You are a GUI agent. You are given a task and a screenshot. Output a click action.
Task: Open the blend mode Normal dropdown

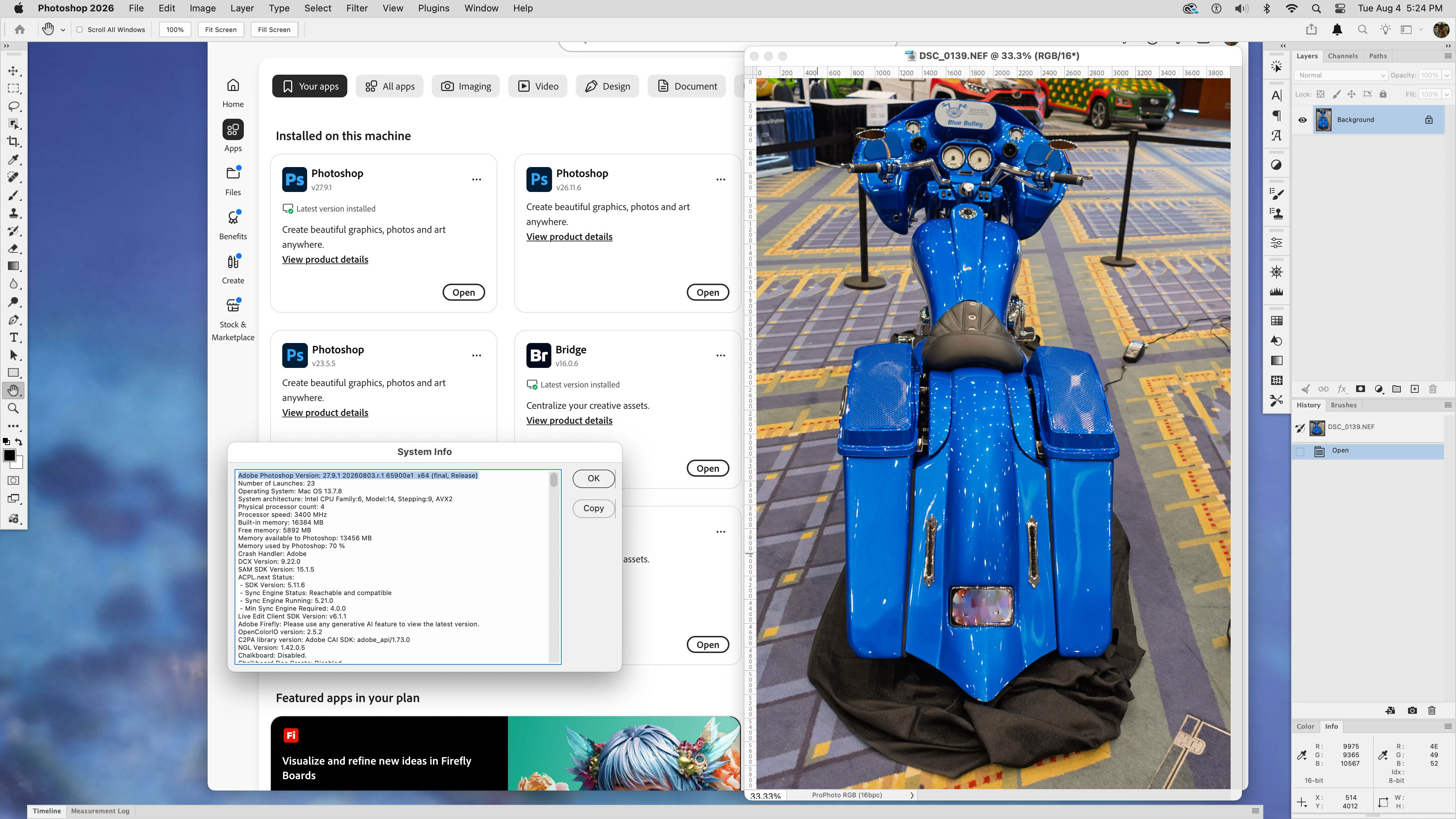pos(1341,75)
